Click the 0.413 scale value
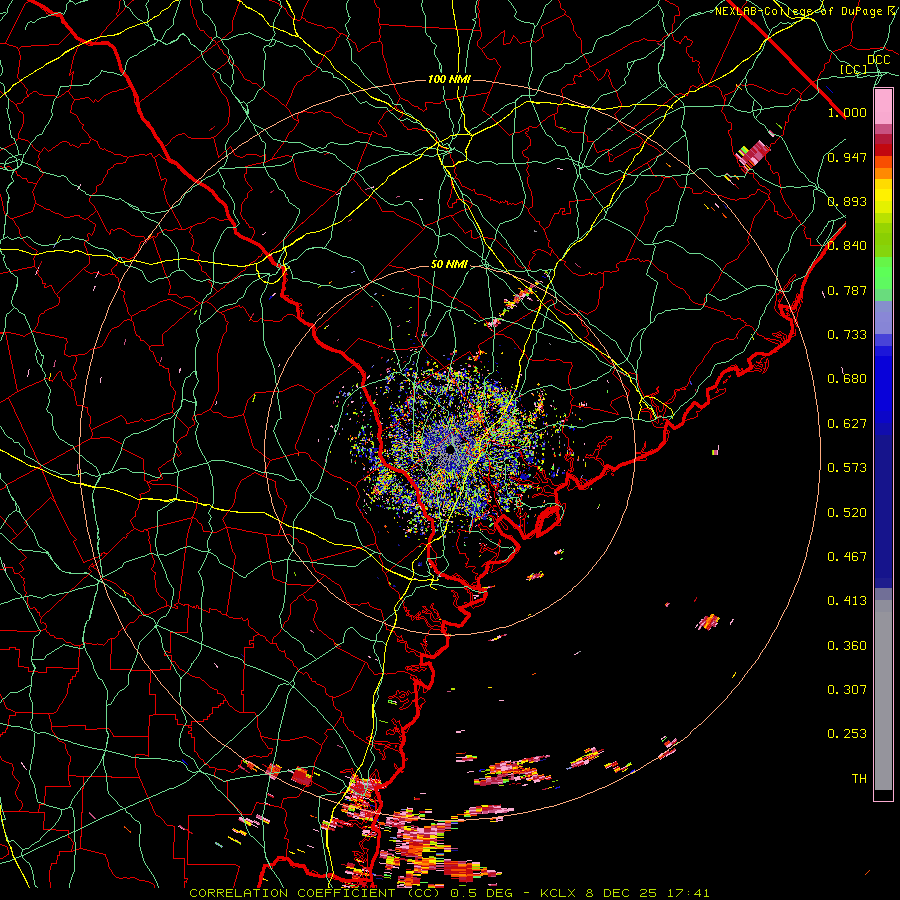 click(847, 601)
